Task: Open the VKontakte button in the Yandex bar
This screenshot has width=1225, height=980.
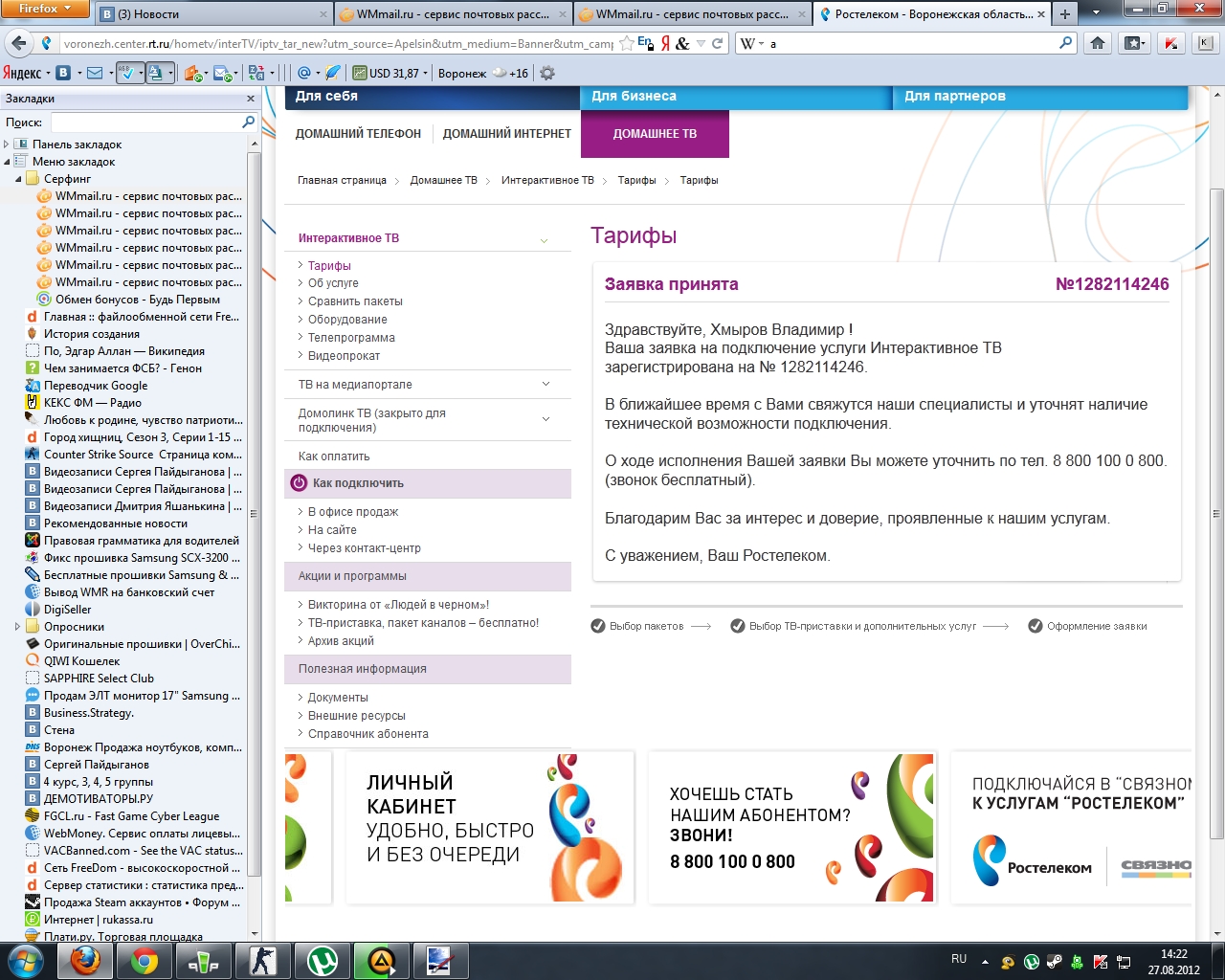Action: pos(63,73)
